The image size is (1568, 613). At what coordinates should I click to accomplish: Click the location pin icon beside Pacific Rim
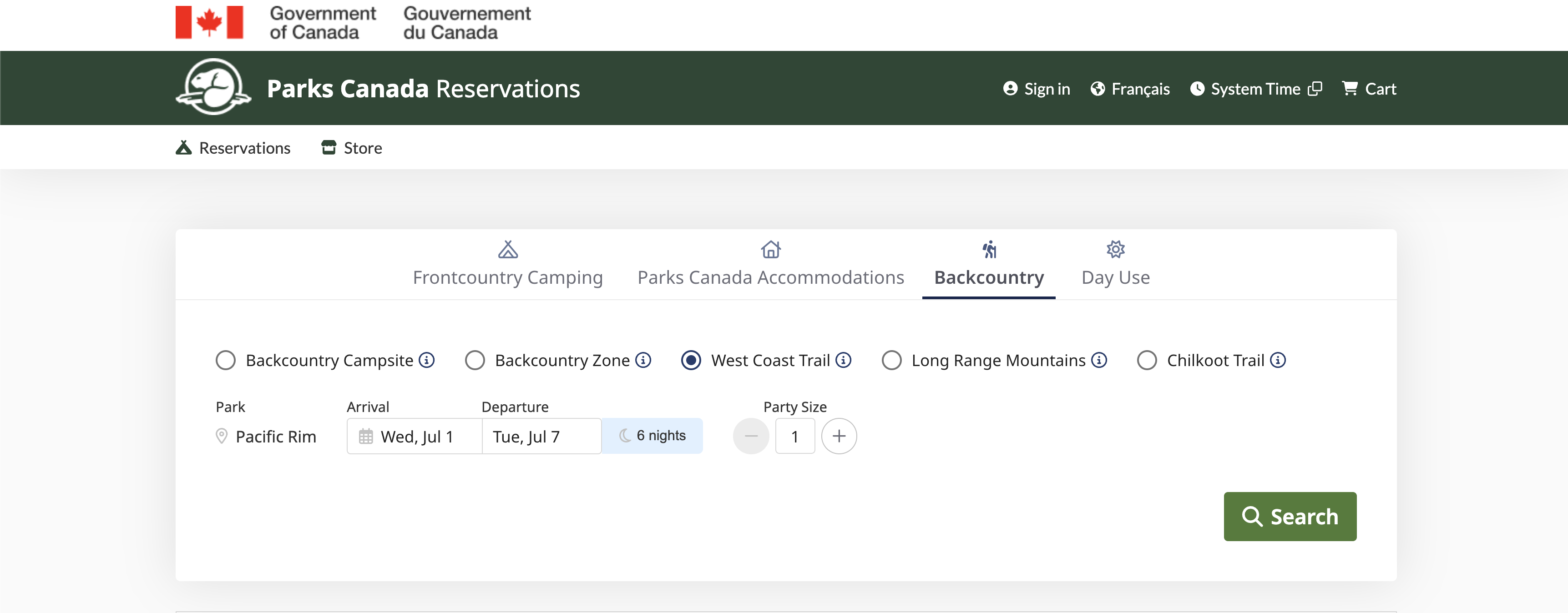[222, 436]
